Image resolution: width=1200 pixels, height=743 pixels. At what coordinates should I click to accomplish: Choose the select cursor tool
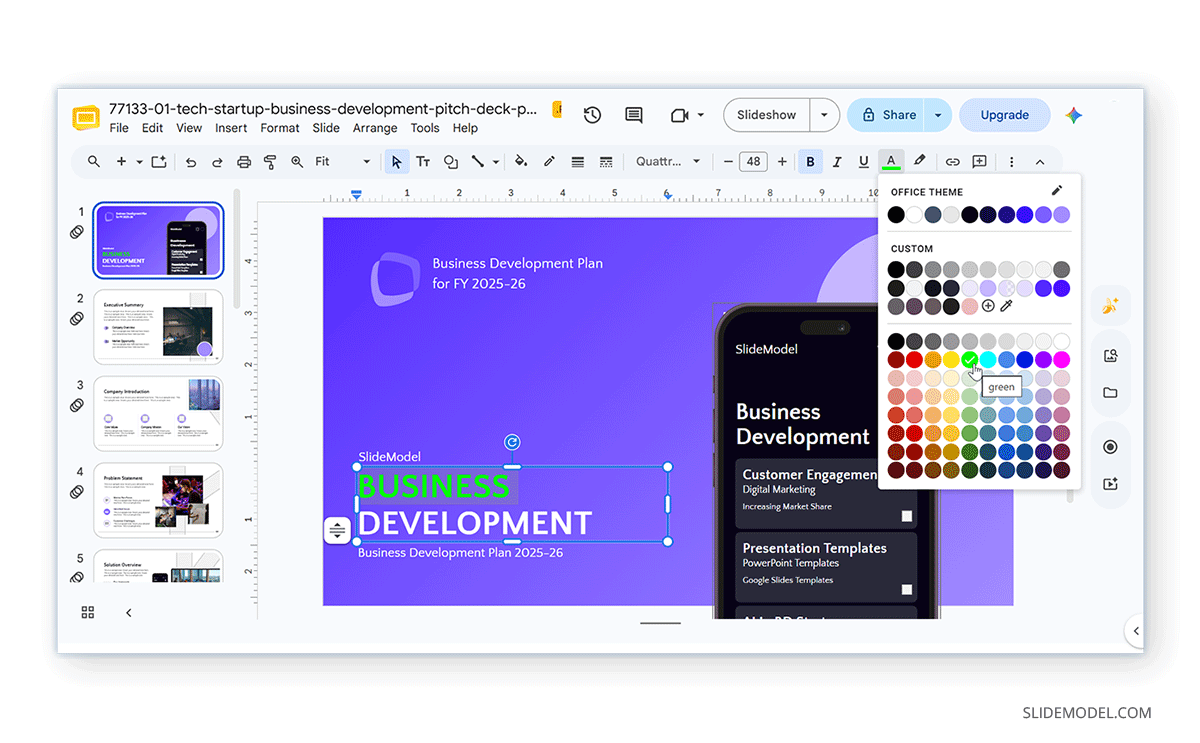397,161
